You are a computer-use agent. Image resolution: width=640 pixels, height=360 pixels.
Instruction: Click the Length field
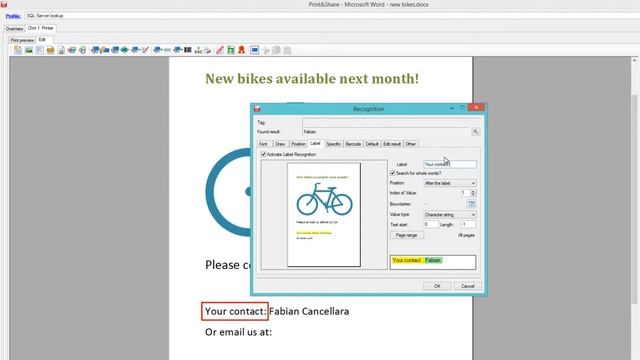click(468, 224)
